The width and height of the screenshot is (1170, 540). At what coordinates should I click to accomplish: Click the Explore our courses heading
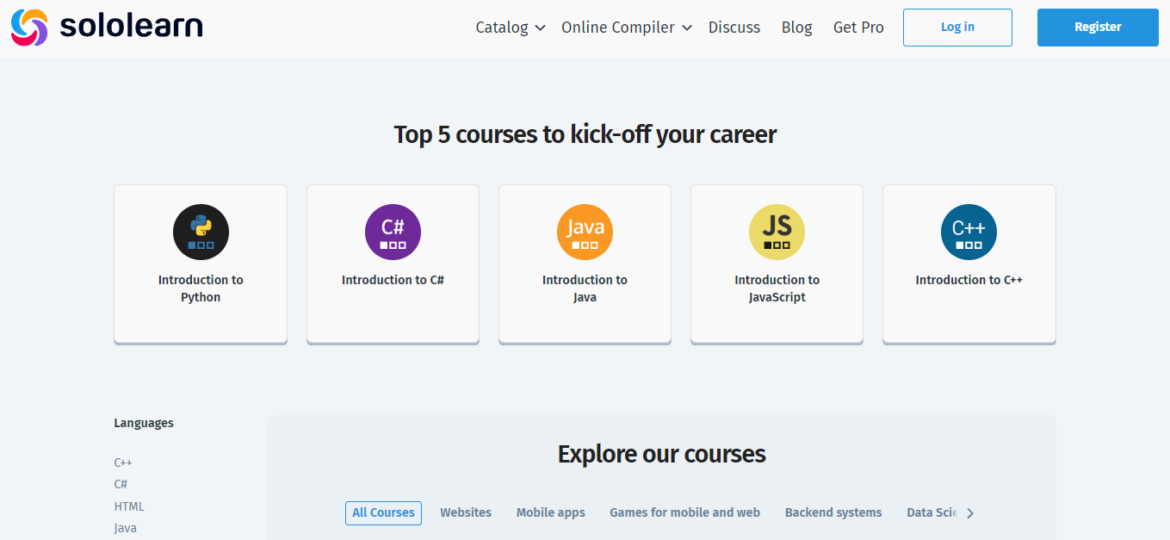(x=662, y=453)
